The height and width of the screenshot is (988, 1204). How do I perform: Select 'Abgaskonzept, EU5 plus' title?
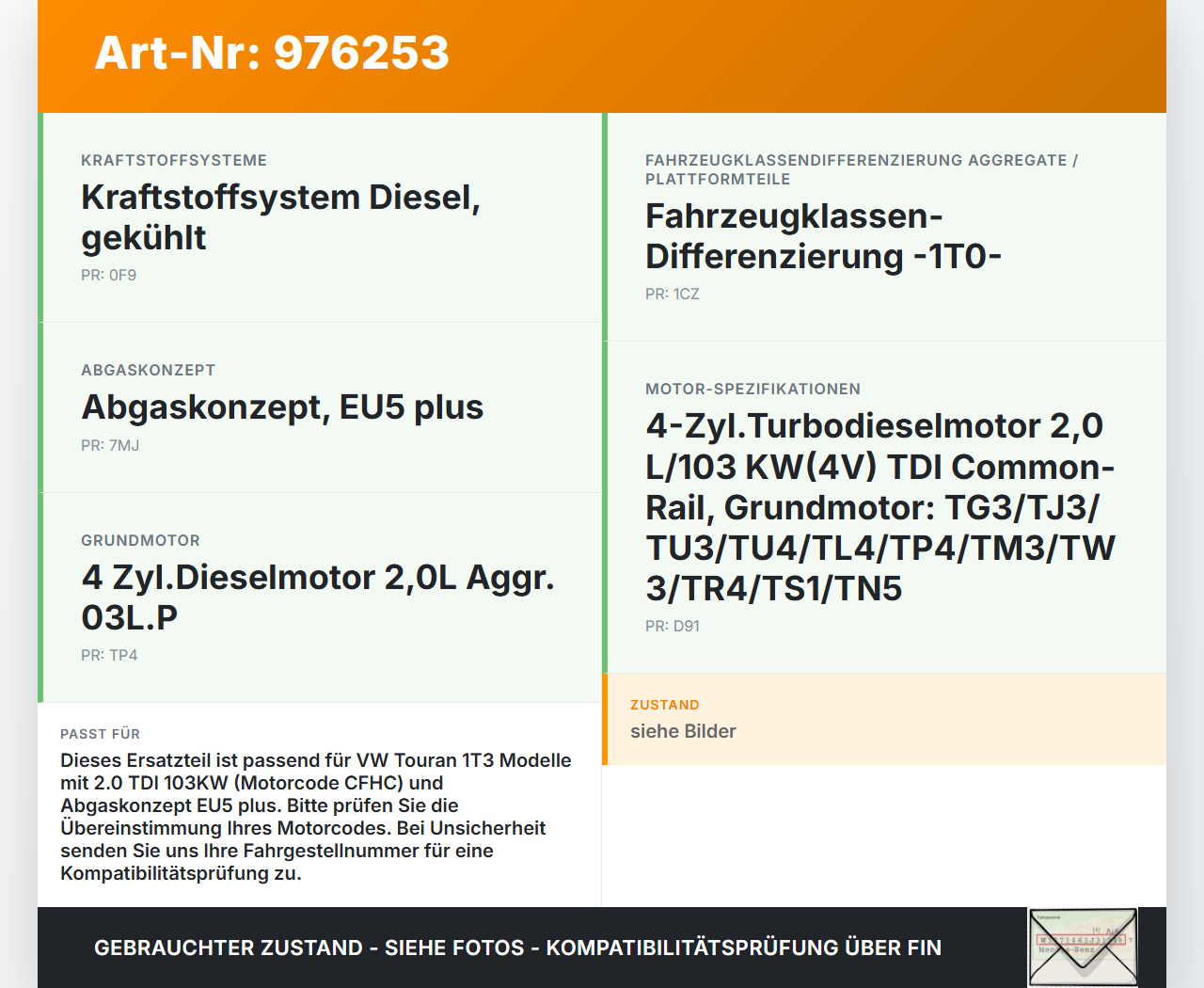(x=282, y=407)
